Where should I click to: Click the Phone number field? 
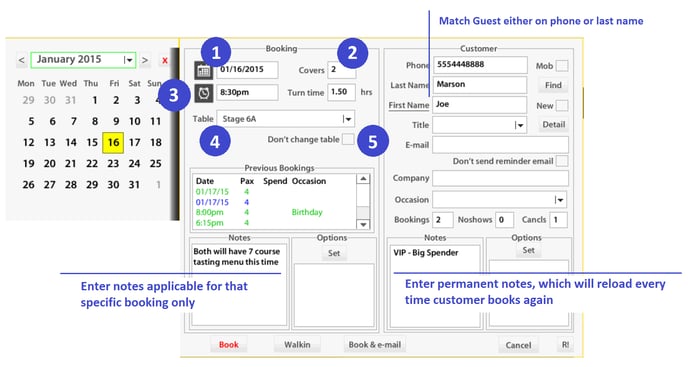pos(480,65)
